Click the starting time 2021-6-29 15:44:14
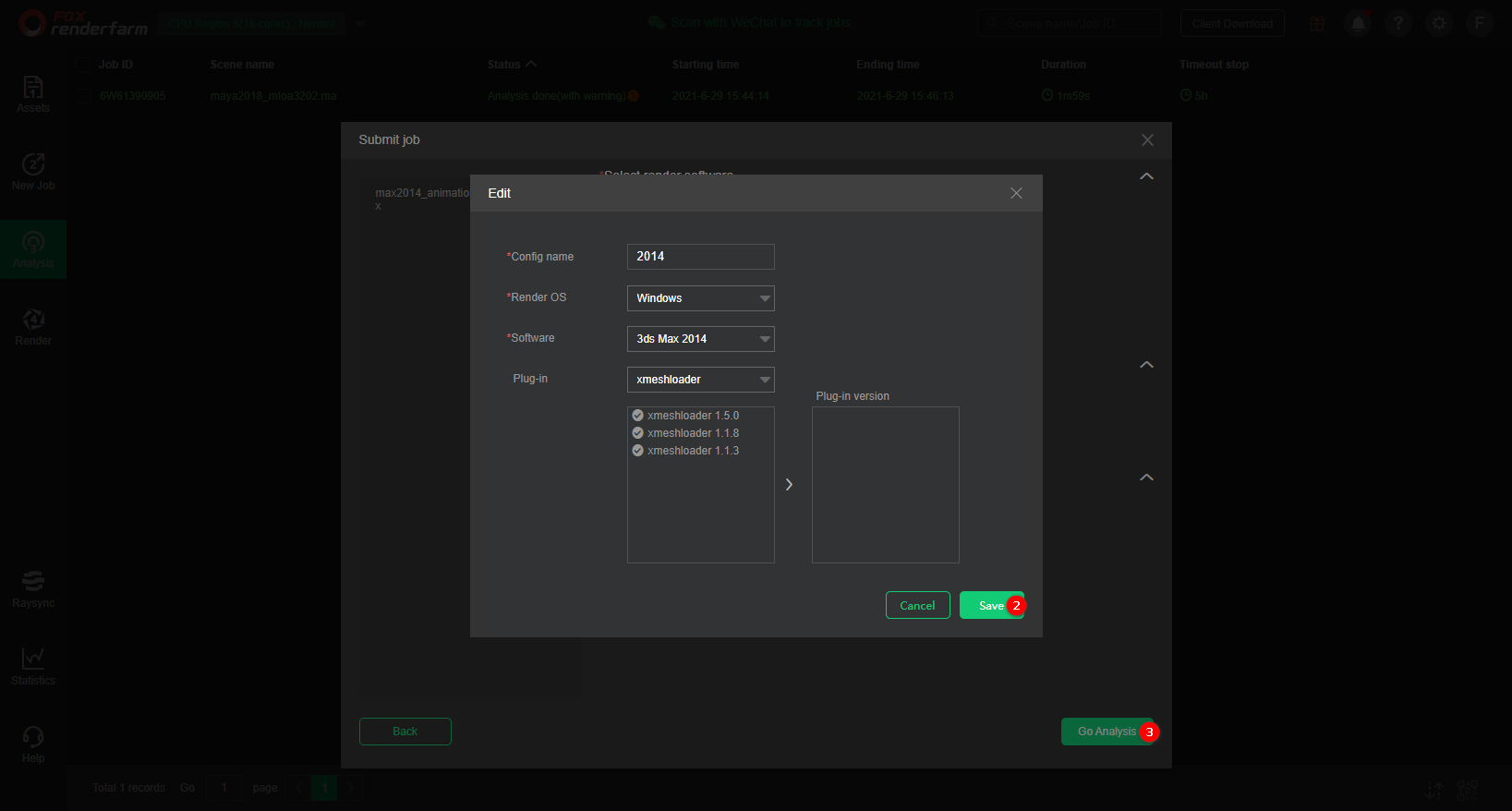 pyautogui.click(x=720, y=96)
